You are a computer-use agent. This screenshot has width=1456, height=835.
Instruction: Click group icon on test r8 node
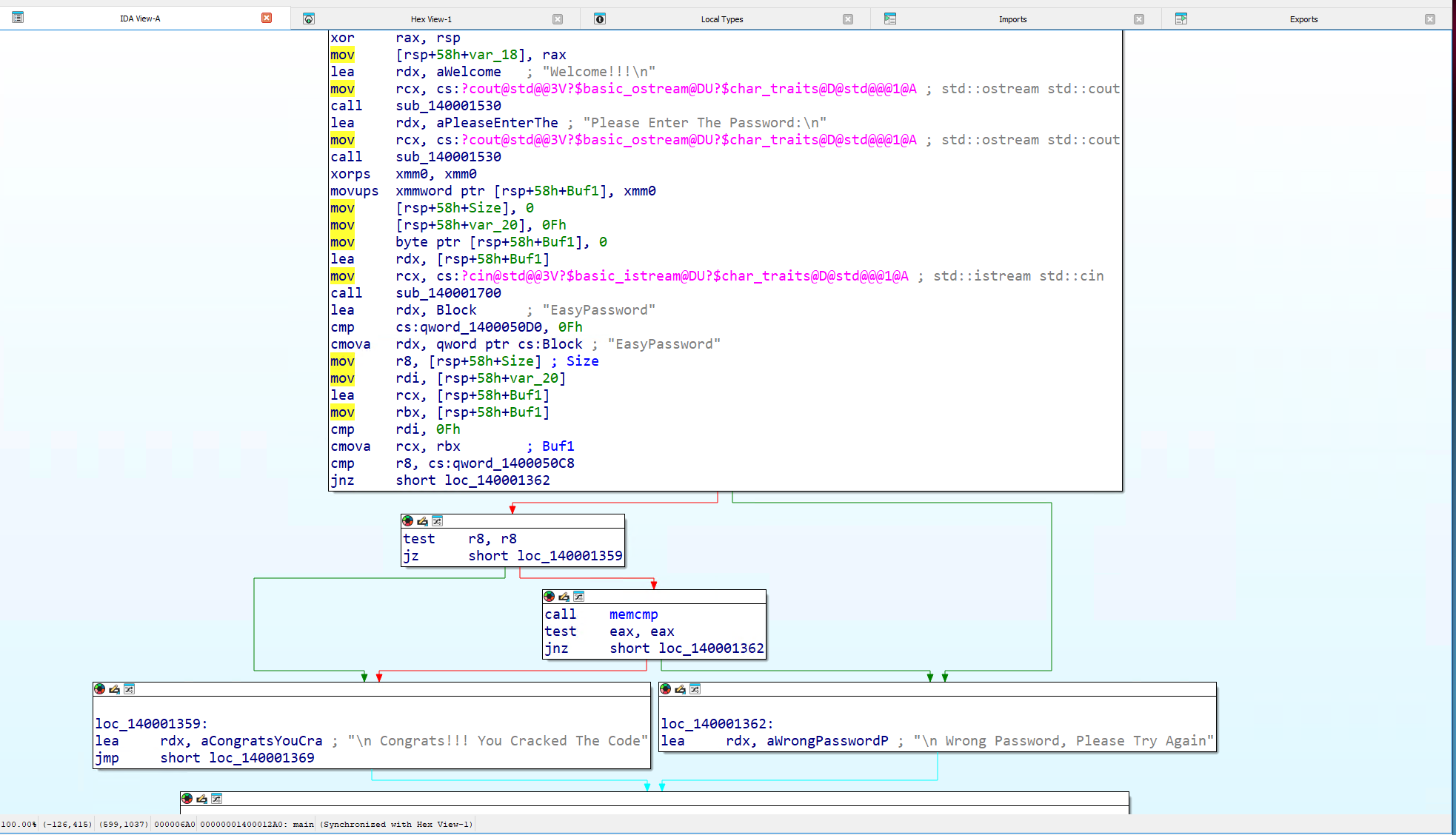[437, 521]
